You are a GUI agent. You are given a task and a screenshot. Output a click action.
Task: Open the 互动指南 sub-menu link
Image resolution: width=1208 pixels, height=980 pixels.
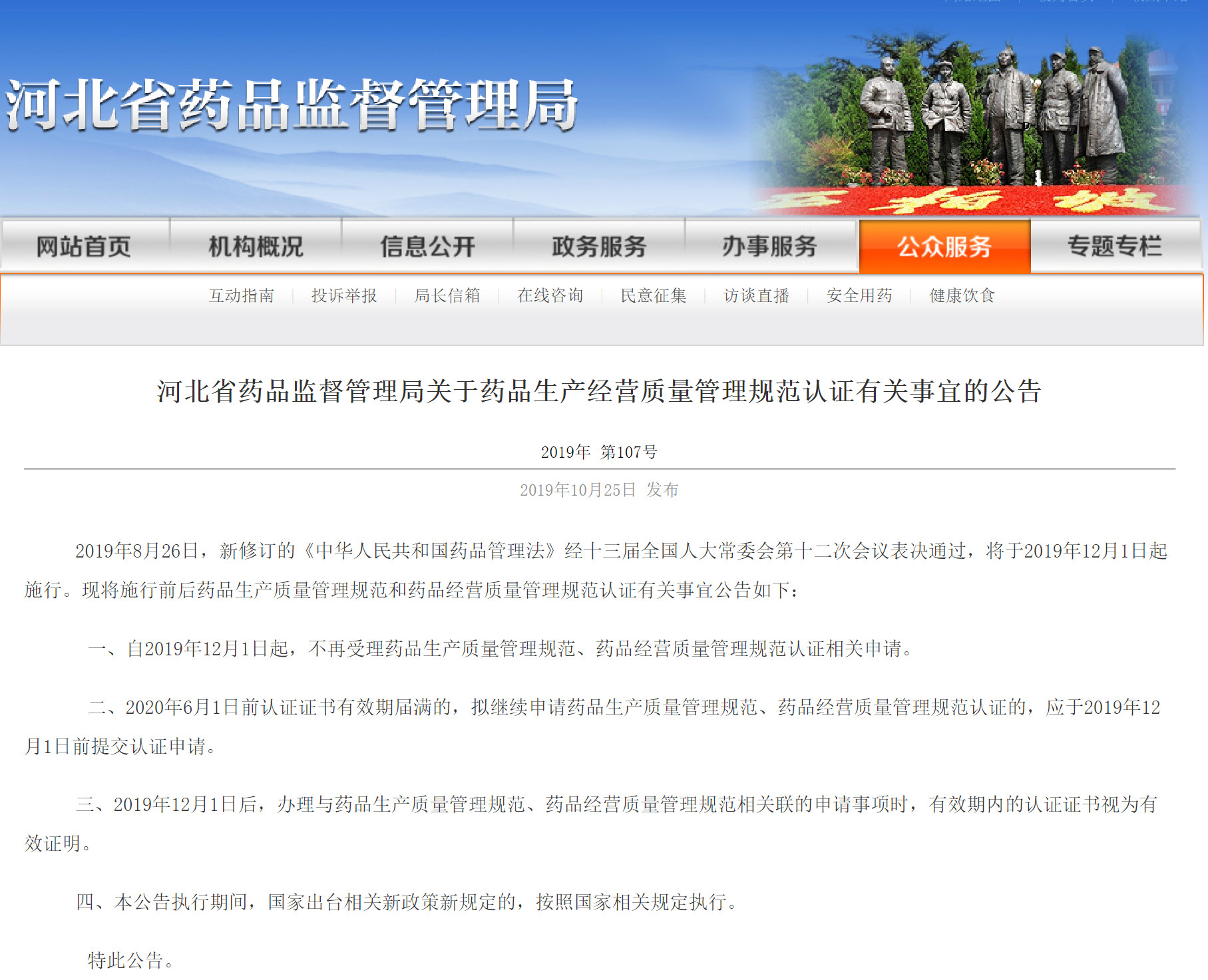pyautogui.click(x=242, y=295)
